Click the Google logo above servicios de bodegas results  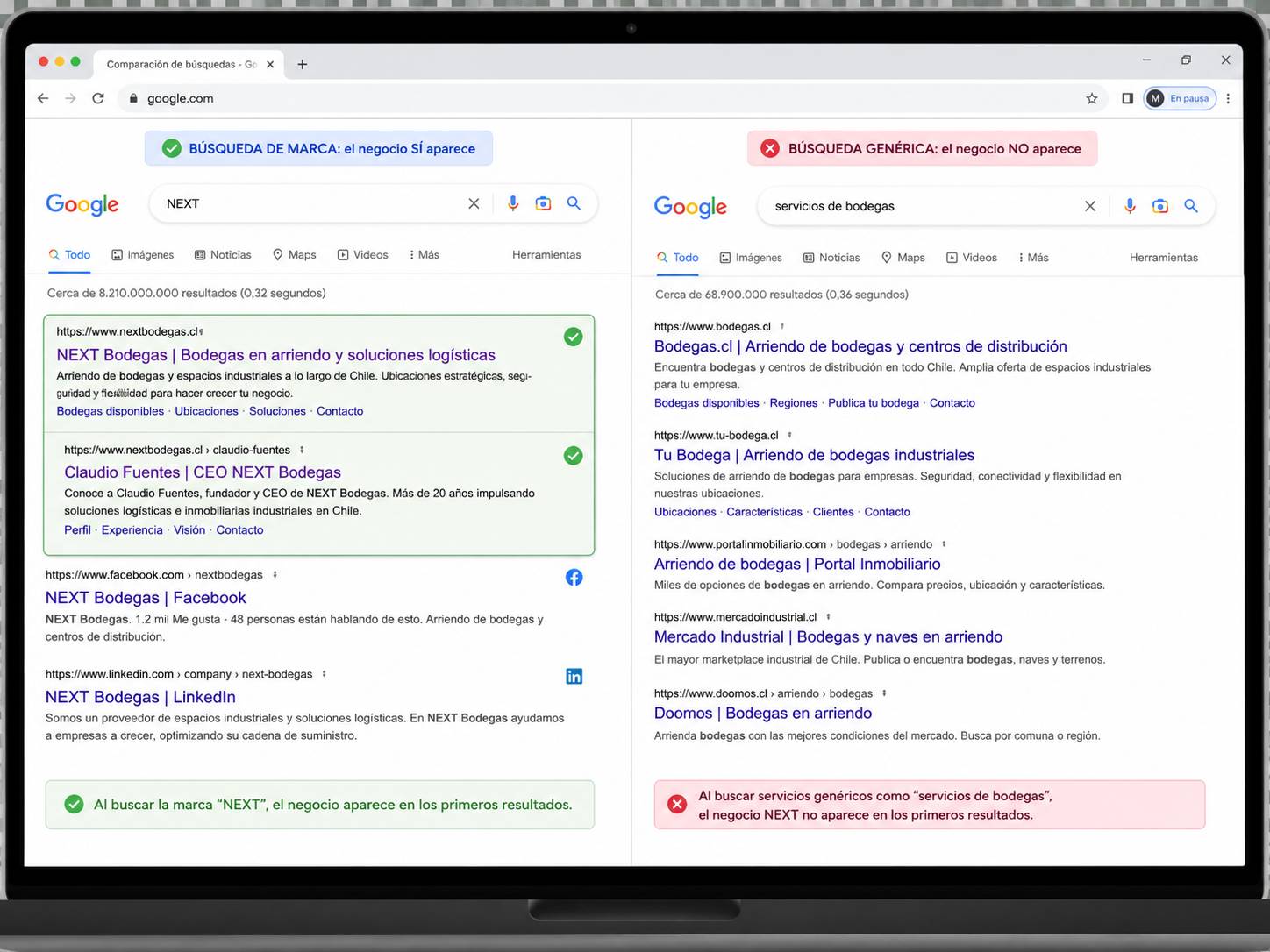(690, 207)
